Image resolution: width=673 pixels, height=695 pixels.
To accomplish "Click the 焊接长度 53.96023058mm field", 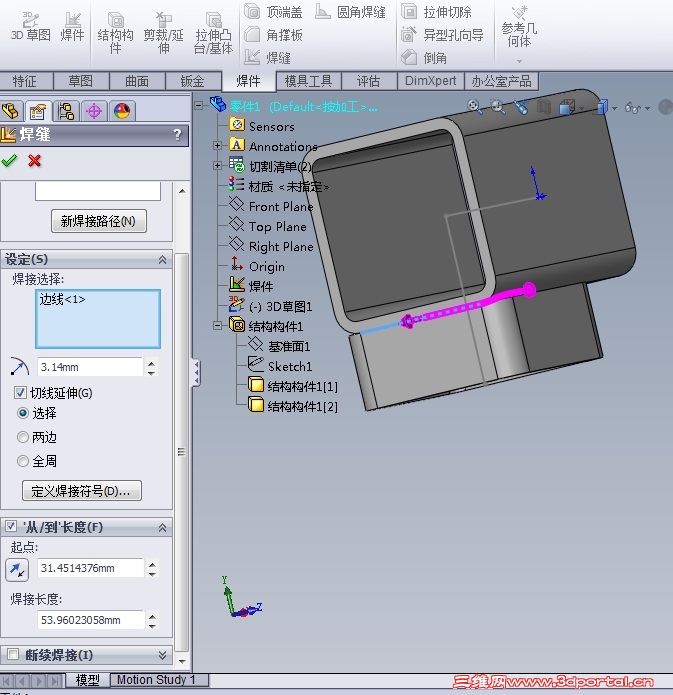I will click(90, 620).
